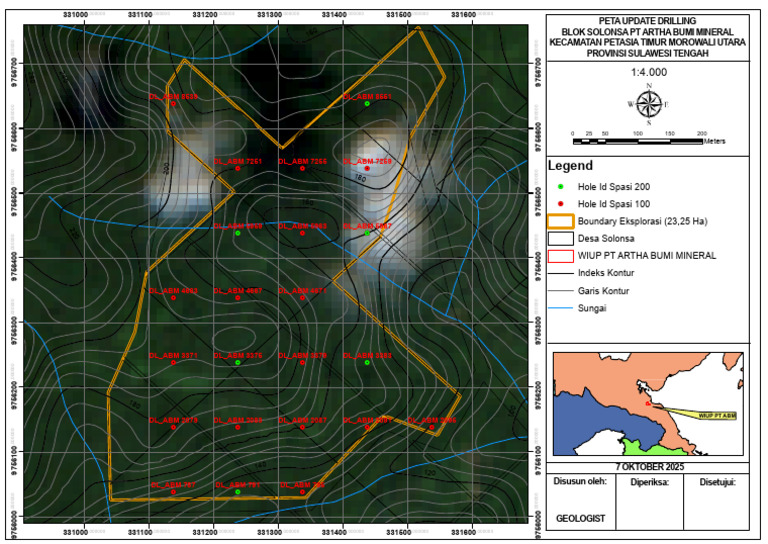Viewport: 768px width, 544px height.
Task: Click drill hole marker DL_ABM 4671
Action: [302, 298]
